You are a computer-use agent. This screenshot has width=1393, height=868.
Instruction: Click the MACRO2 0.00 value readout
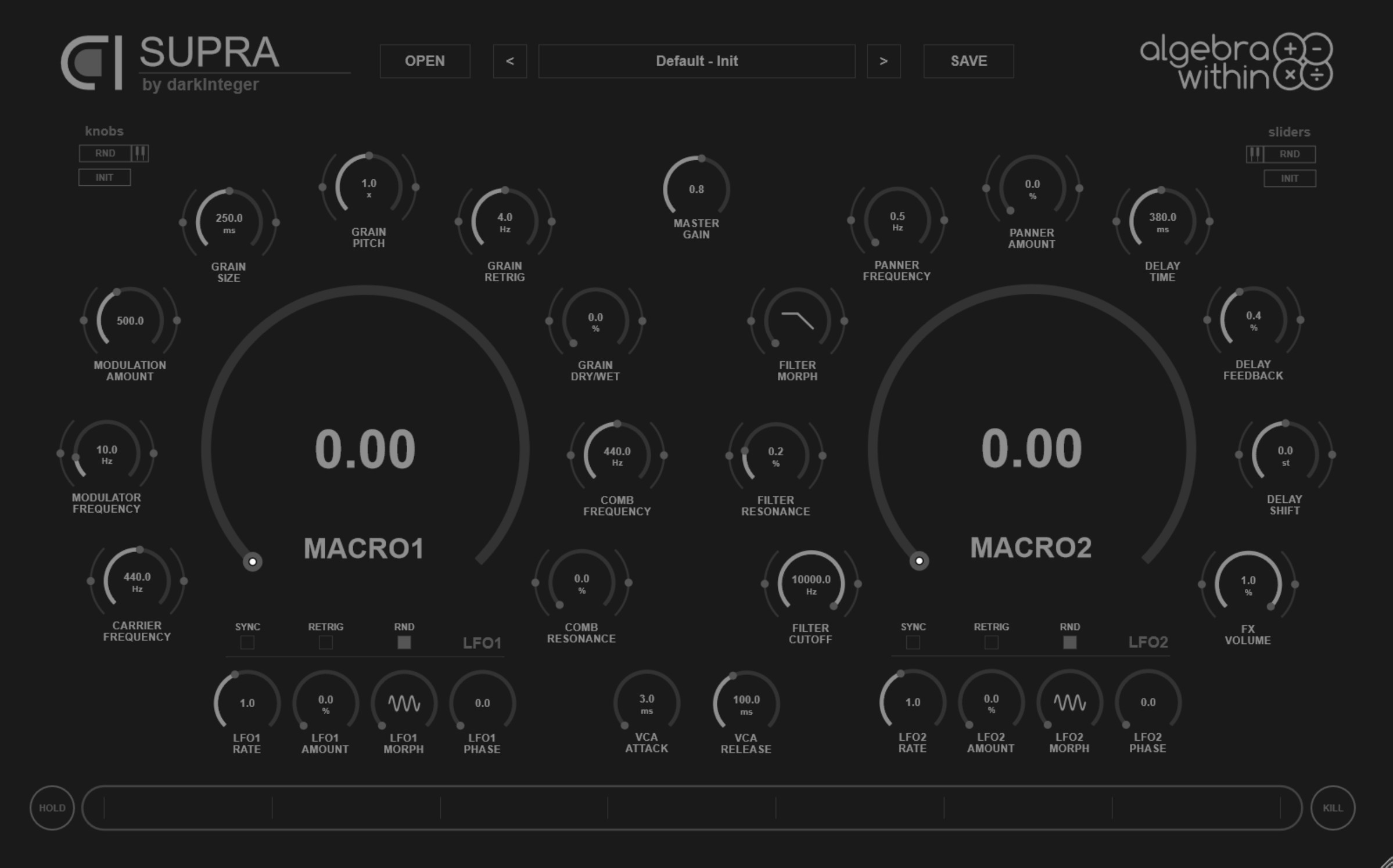(1032, 448)
